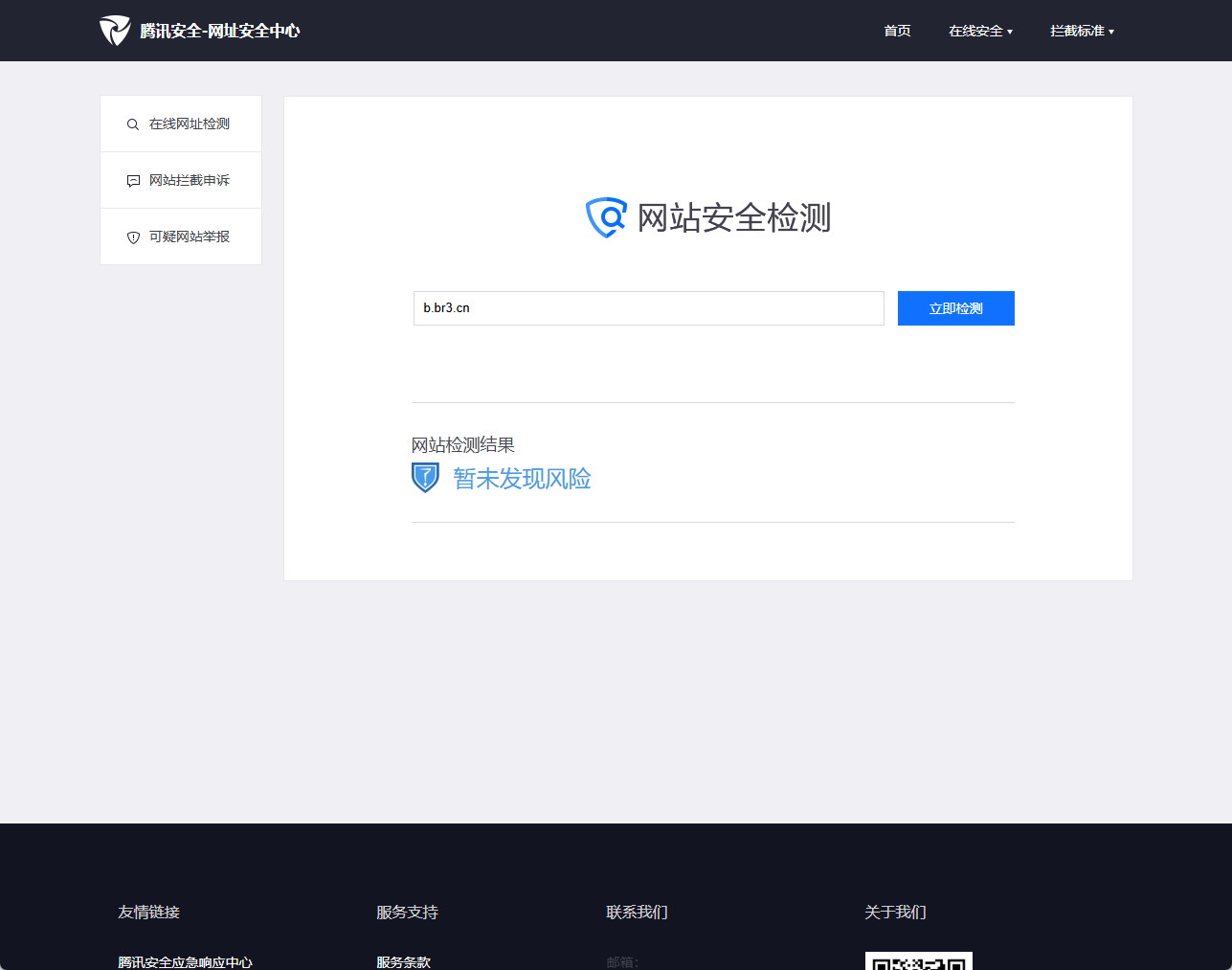Screen dimensions: 1232x970
Task: Click the 网站安全检测 heading text
Action: [x=734, y=217]
